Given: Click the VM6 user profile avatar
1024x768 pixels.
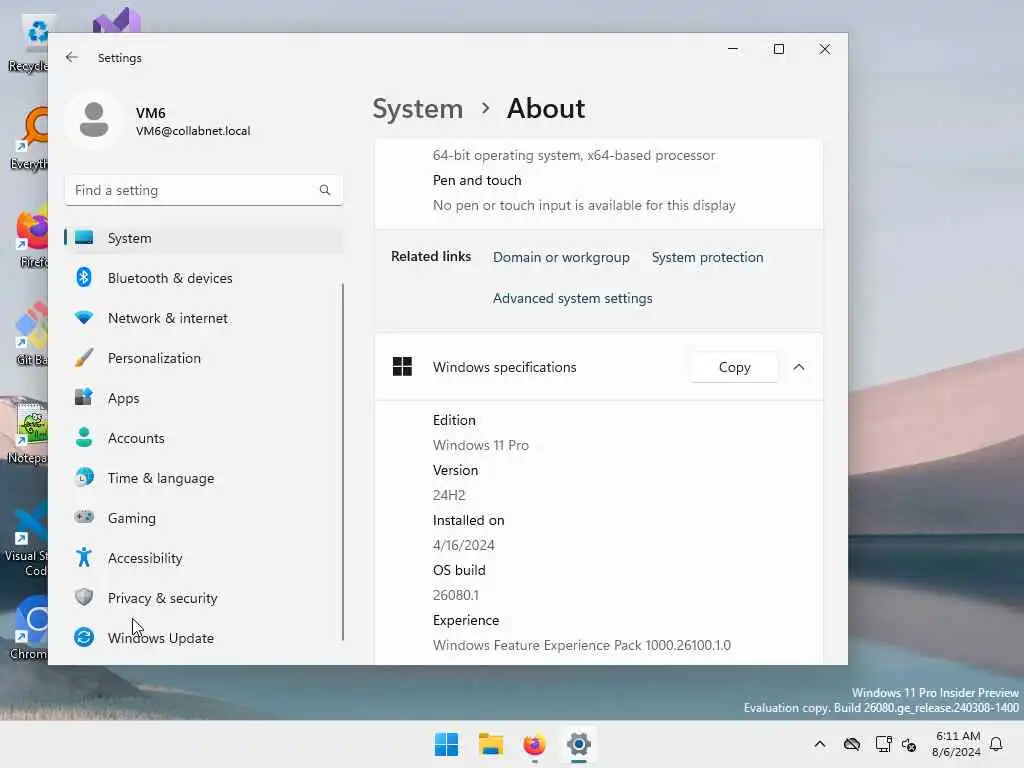Looking at the screenshot, I should pyautogui.click(x=94, y=120).
